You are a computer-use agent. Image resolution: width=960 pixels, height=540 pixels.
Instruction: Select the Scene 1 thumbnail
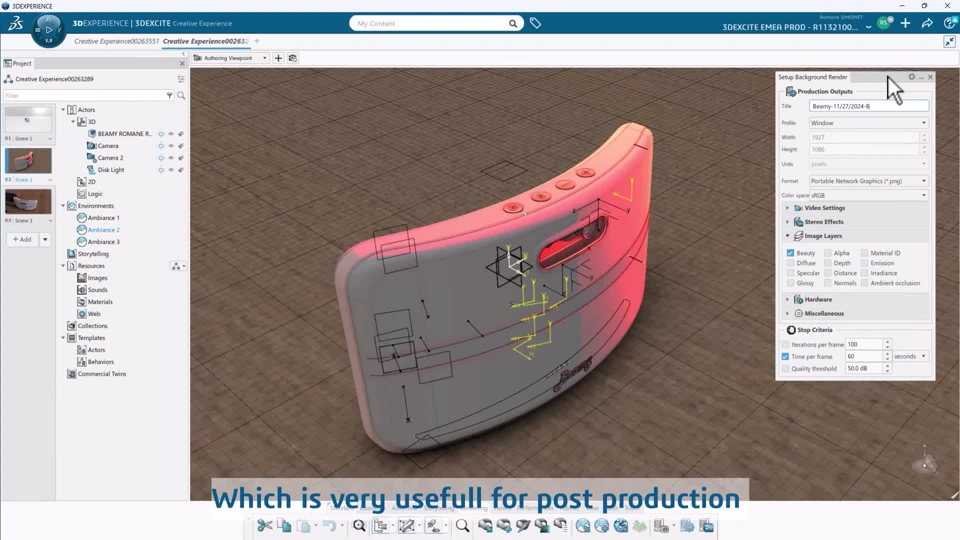[28, 119]
